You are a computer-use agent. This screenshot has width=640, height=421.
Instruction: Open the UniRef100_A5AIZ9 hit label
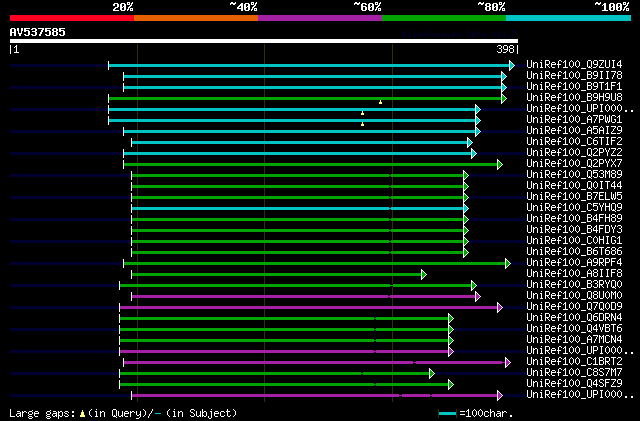coord(574,131)
